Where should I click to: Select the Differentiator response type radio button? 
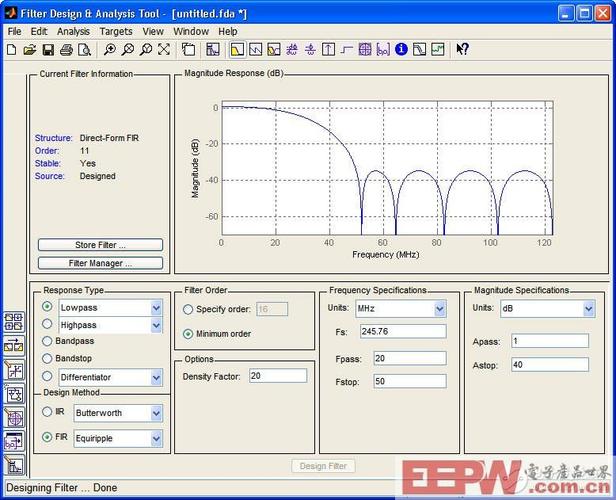pos(47,376)
